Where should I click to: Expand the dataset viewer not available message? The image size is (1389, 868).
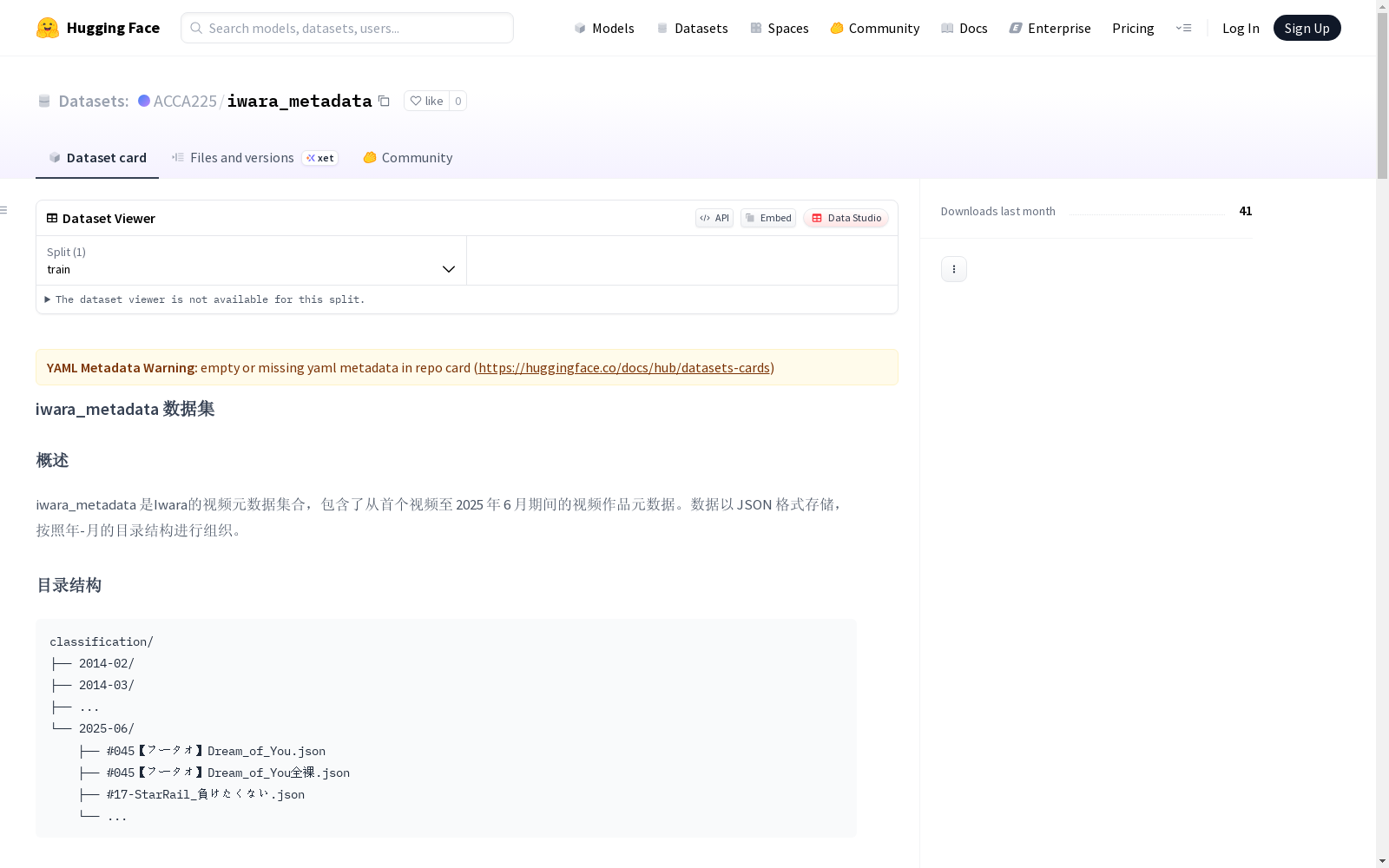pyautogui.click(x=205, y=299)
